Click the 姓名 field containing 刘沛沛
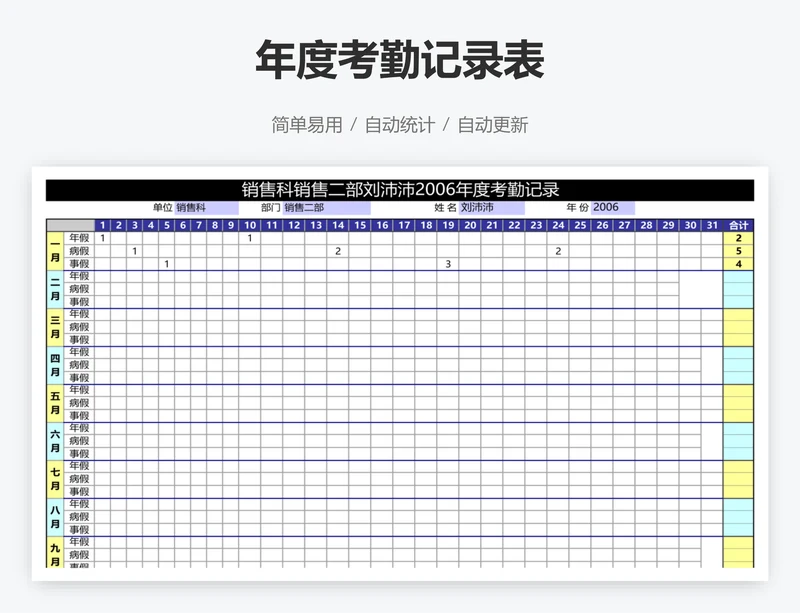 (x=492, y=208)
